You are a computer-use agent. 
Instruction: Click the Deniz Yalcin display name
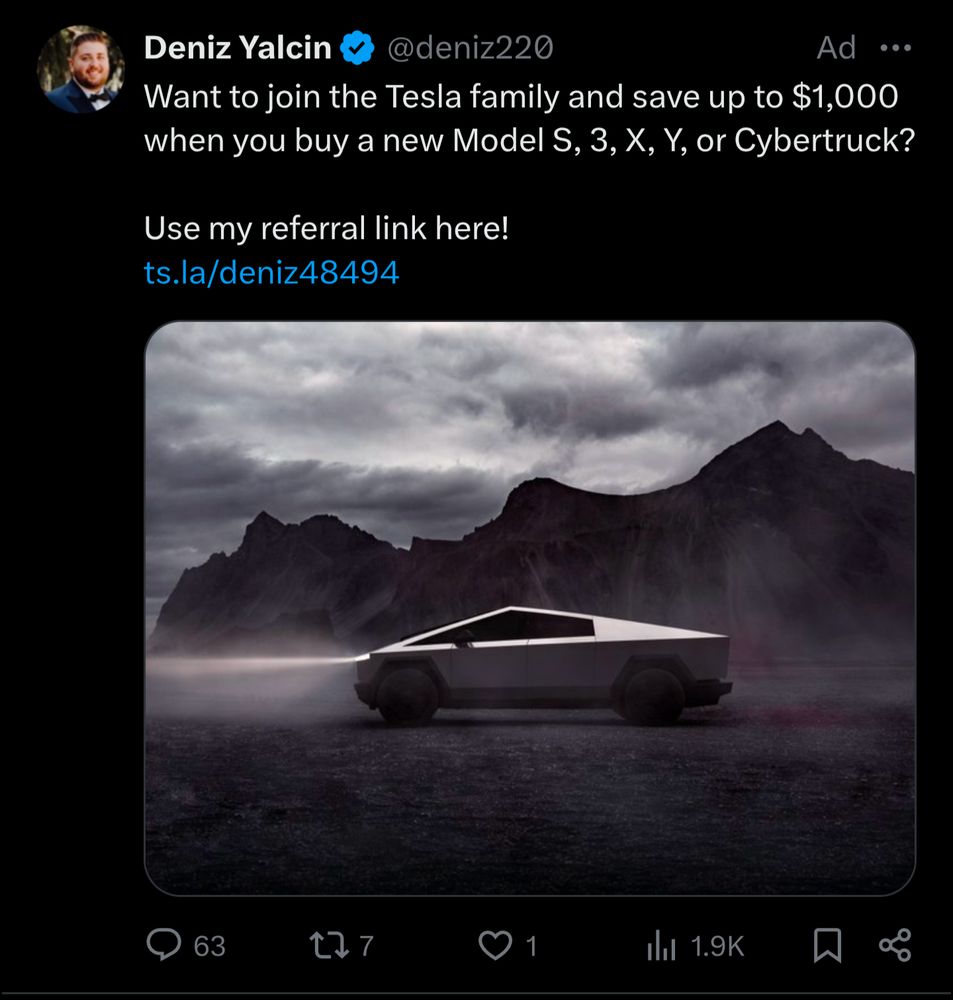[x=237, y=45]
